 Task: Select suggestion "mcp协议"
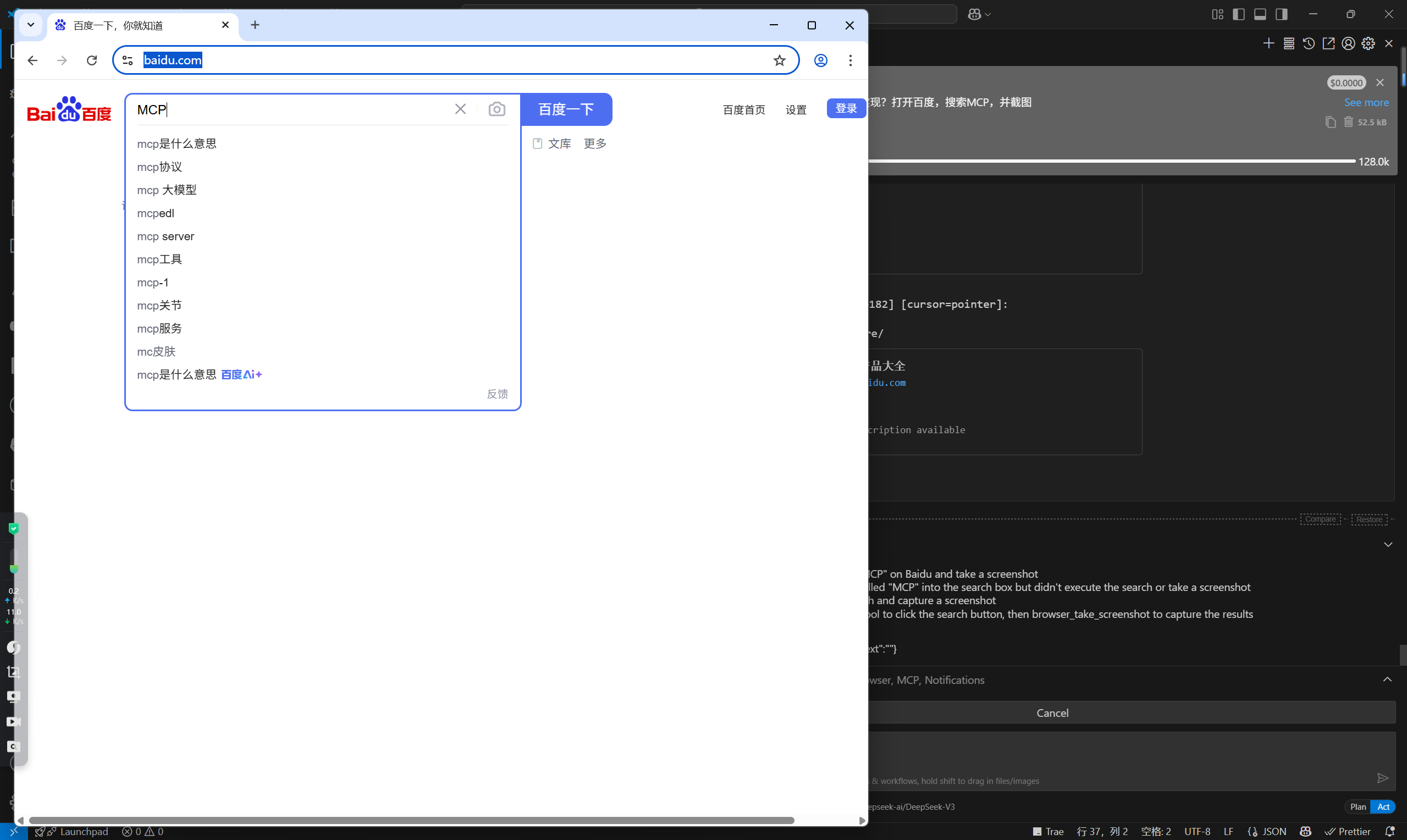[159, 167]
